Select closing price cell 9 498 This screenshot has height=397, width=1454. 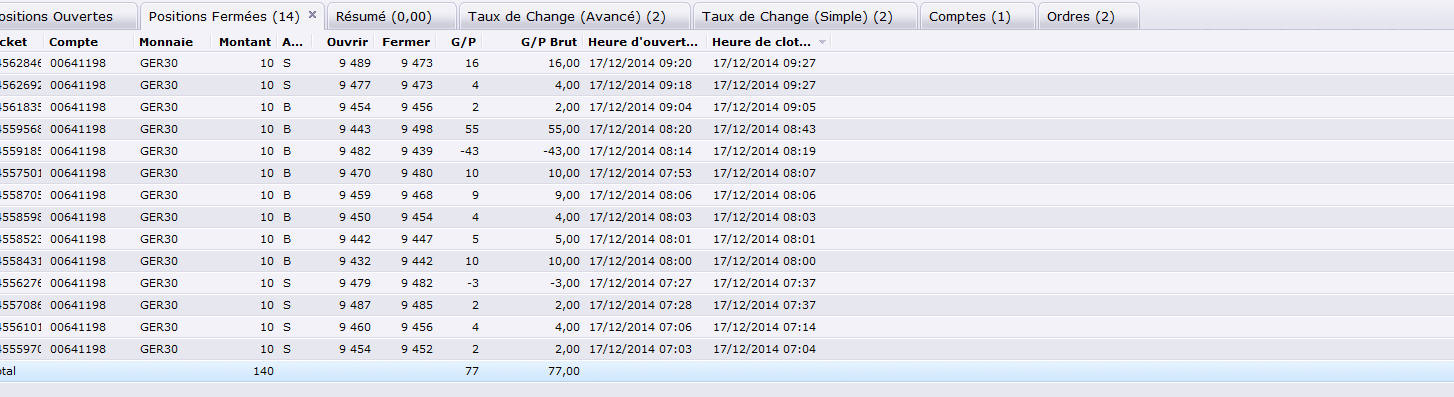coord(417,129)
